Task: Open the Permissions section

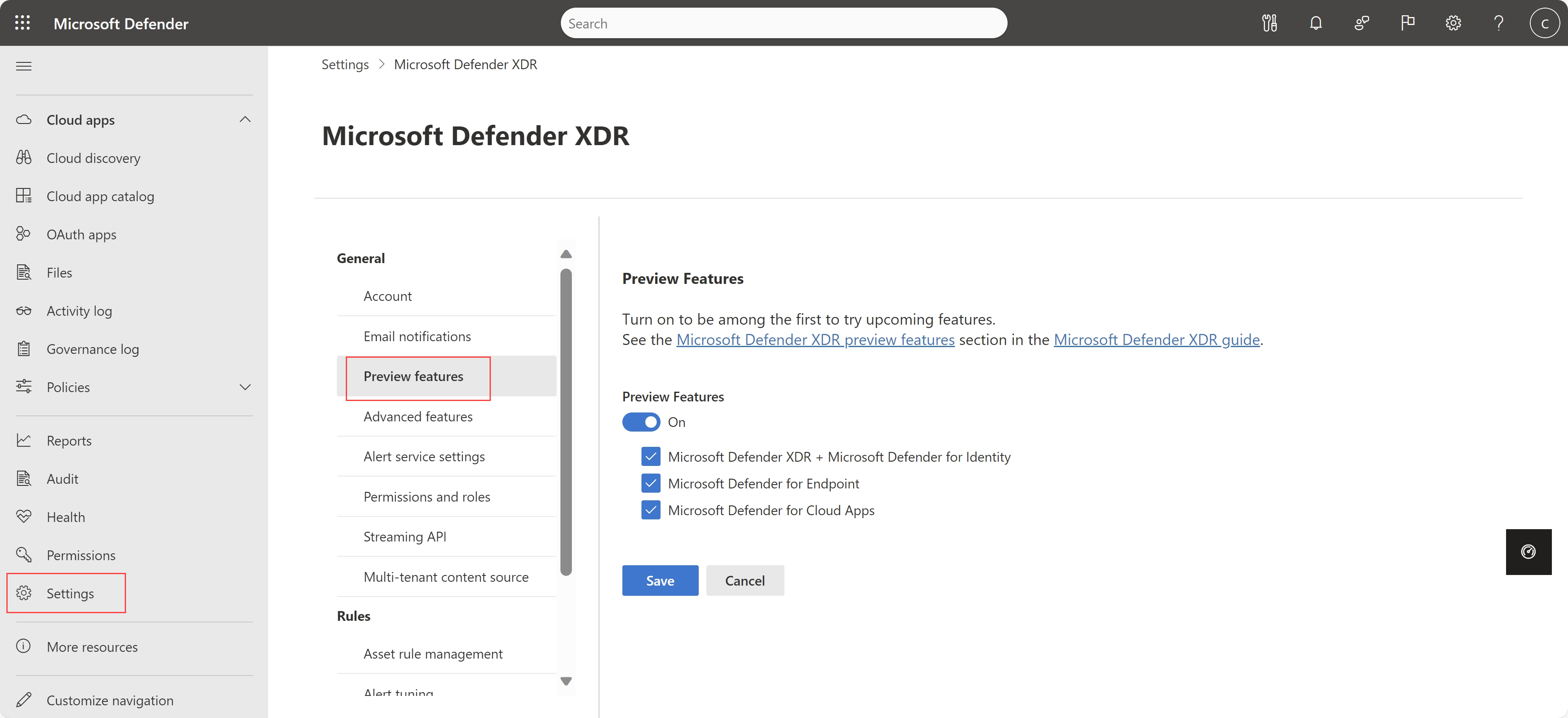Action: (x=81, y=555)
